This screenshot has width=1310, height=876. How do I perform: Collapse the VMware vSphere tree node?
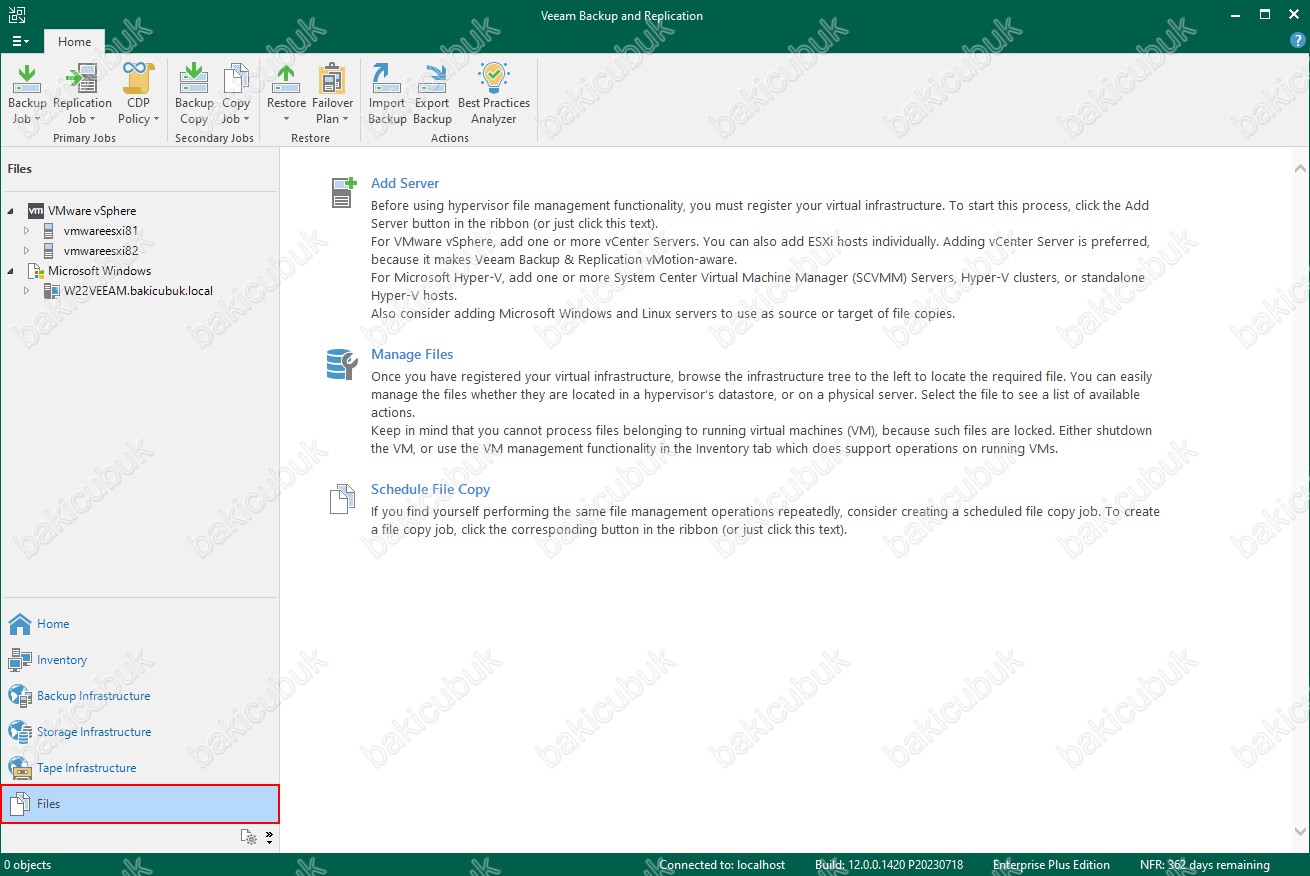click(x=11, y=211)
